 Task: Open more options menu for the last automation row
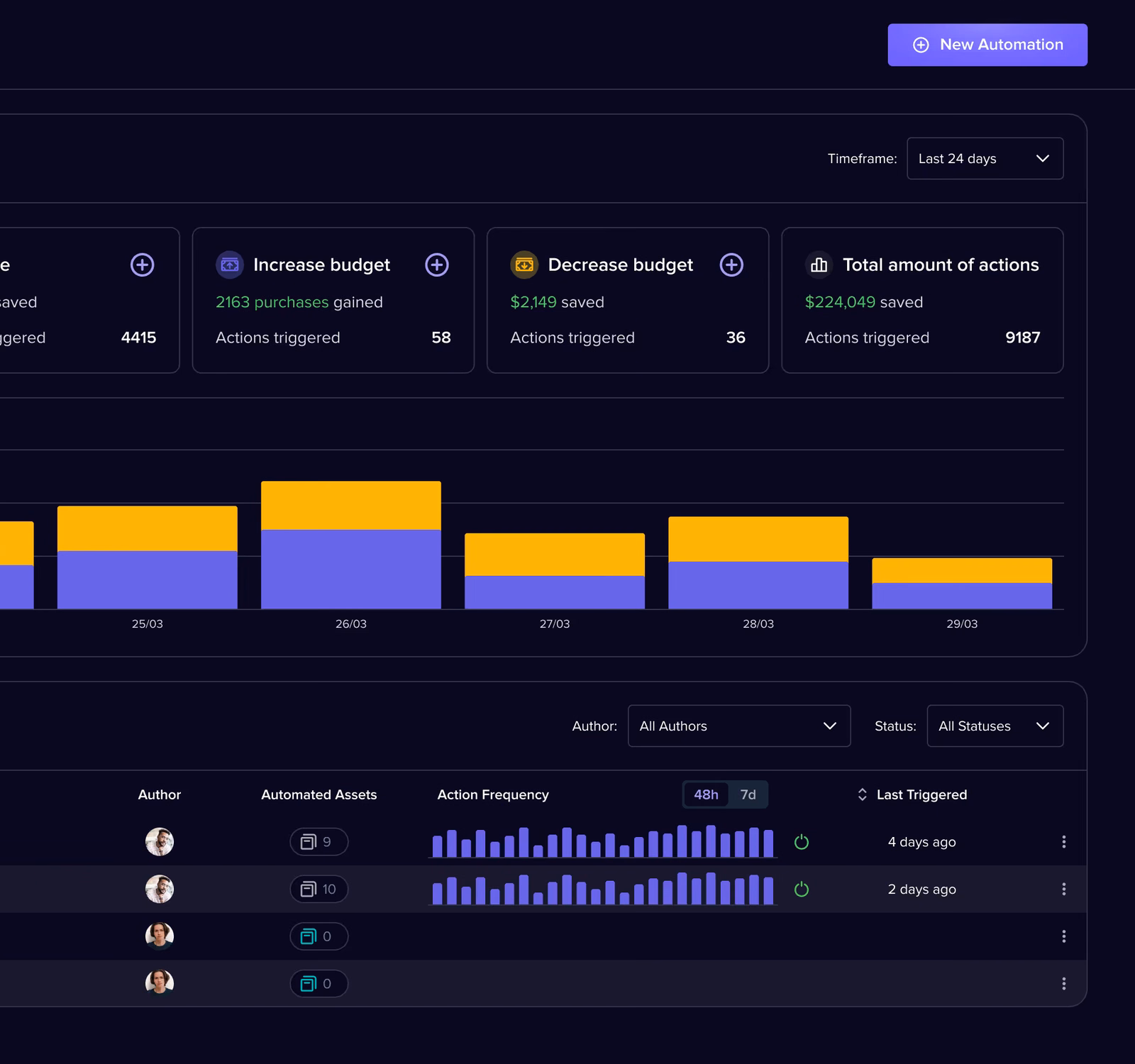pos(1063,983)
